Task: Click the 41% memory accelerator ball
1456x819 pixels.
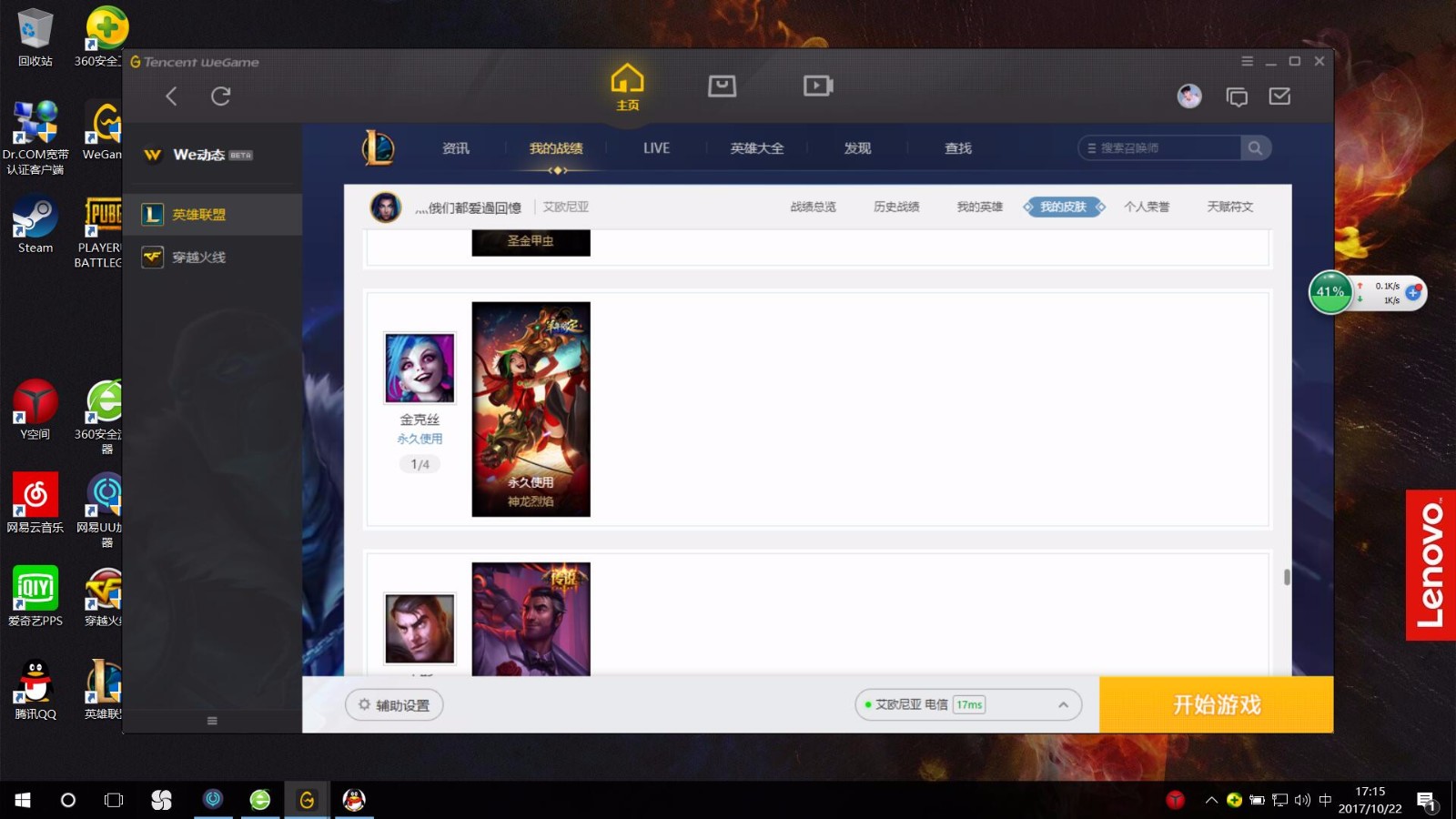Action: [x=1330, y=292]
